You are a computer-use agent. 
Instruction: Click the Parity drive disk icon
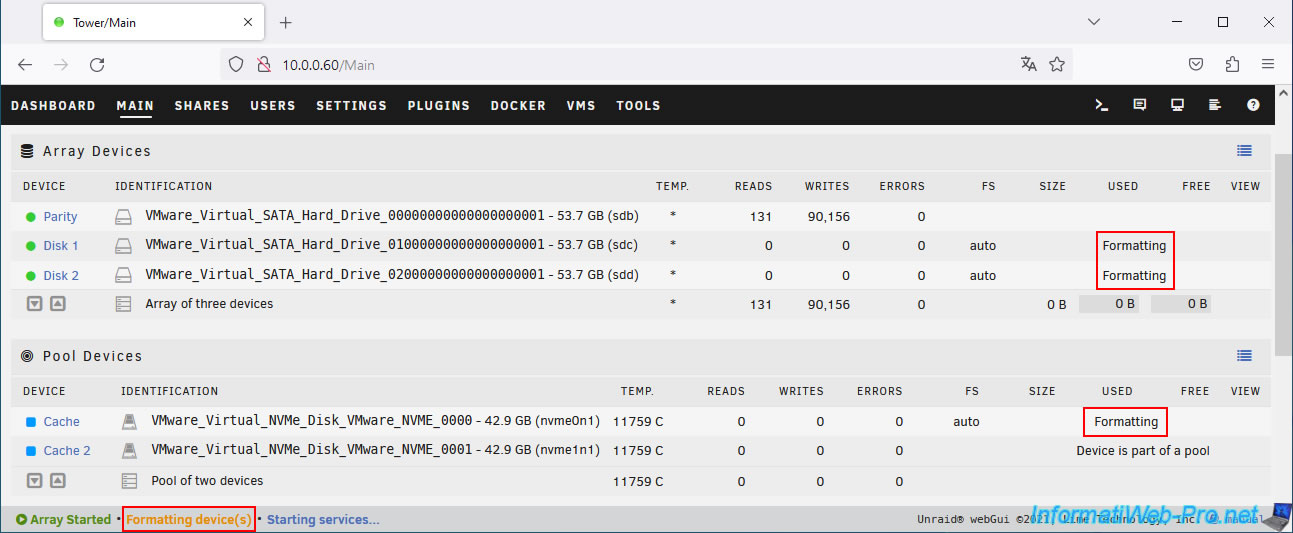coord(123,217)
